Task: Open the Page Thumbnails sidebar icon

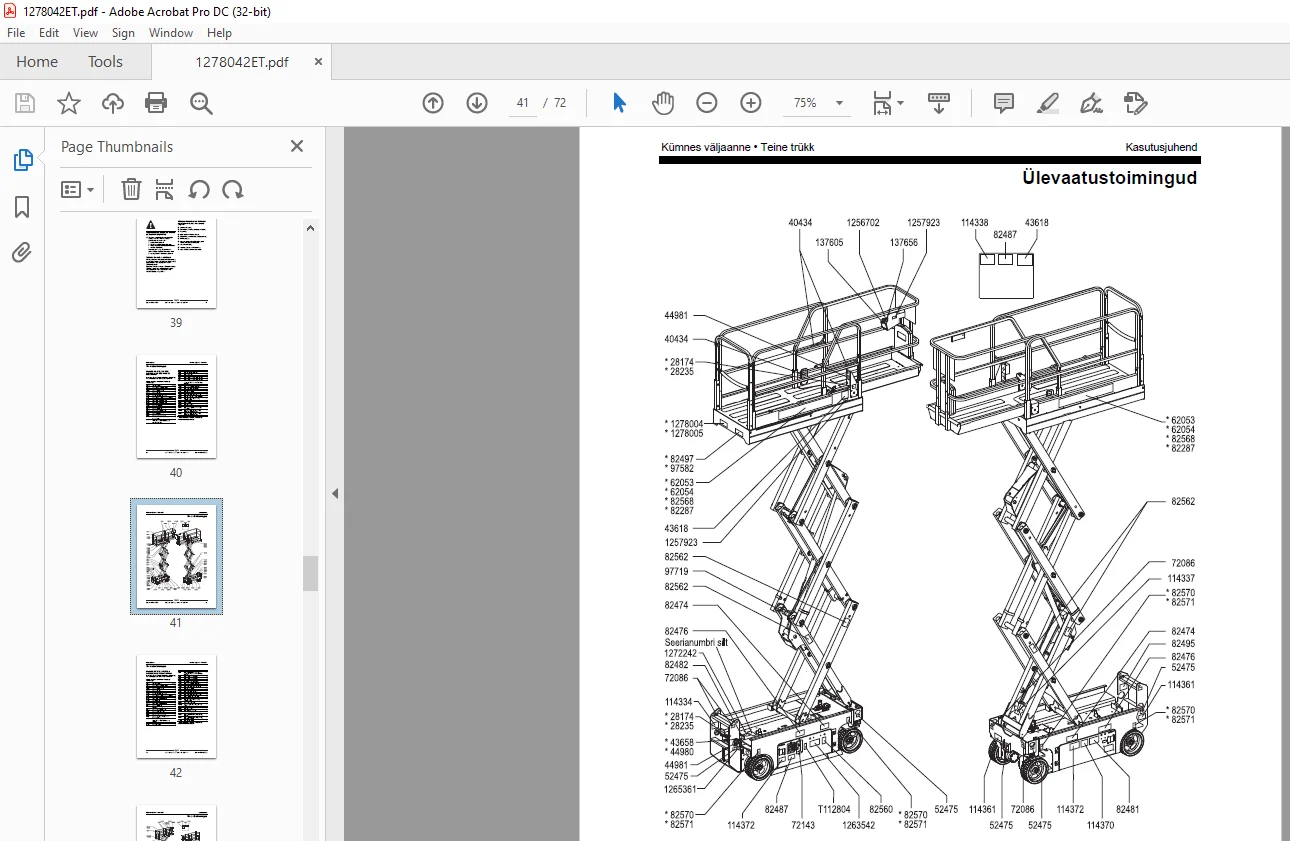Action: click(x=22, y=160)
